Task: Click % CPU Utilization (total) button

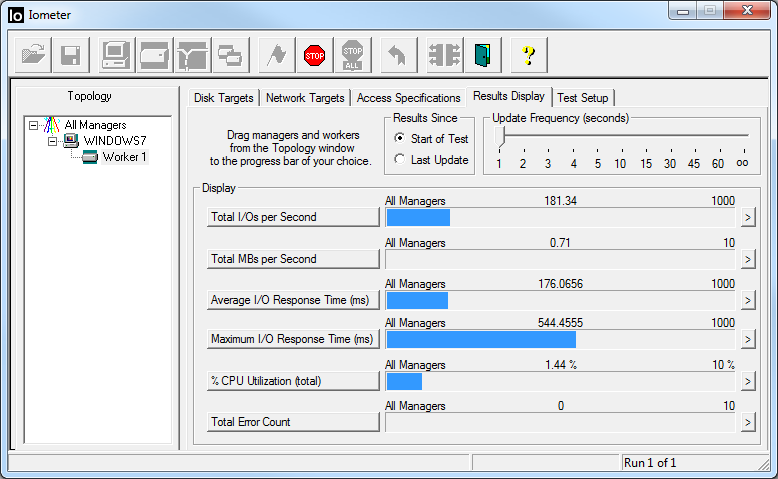Action: click(x=293, y=381)
